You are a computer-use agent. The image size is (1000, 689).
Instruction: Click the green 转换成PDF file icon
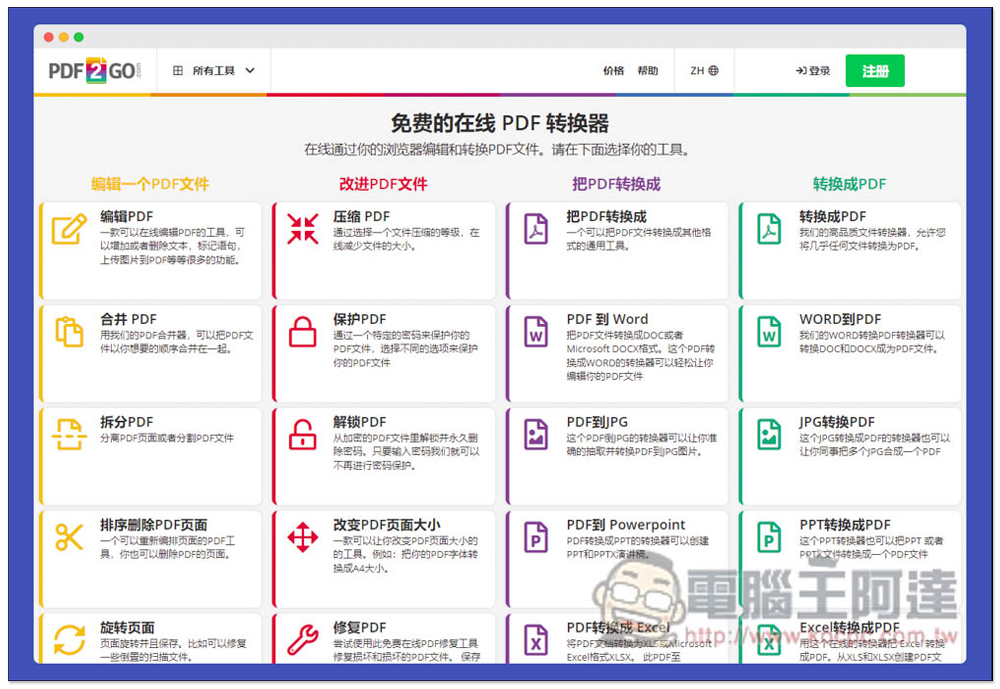click(769, 229)
